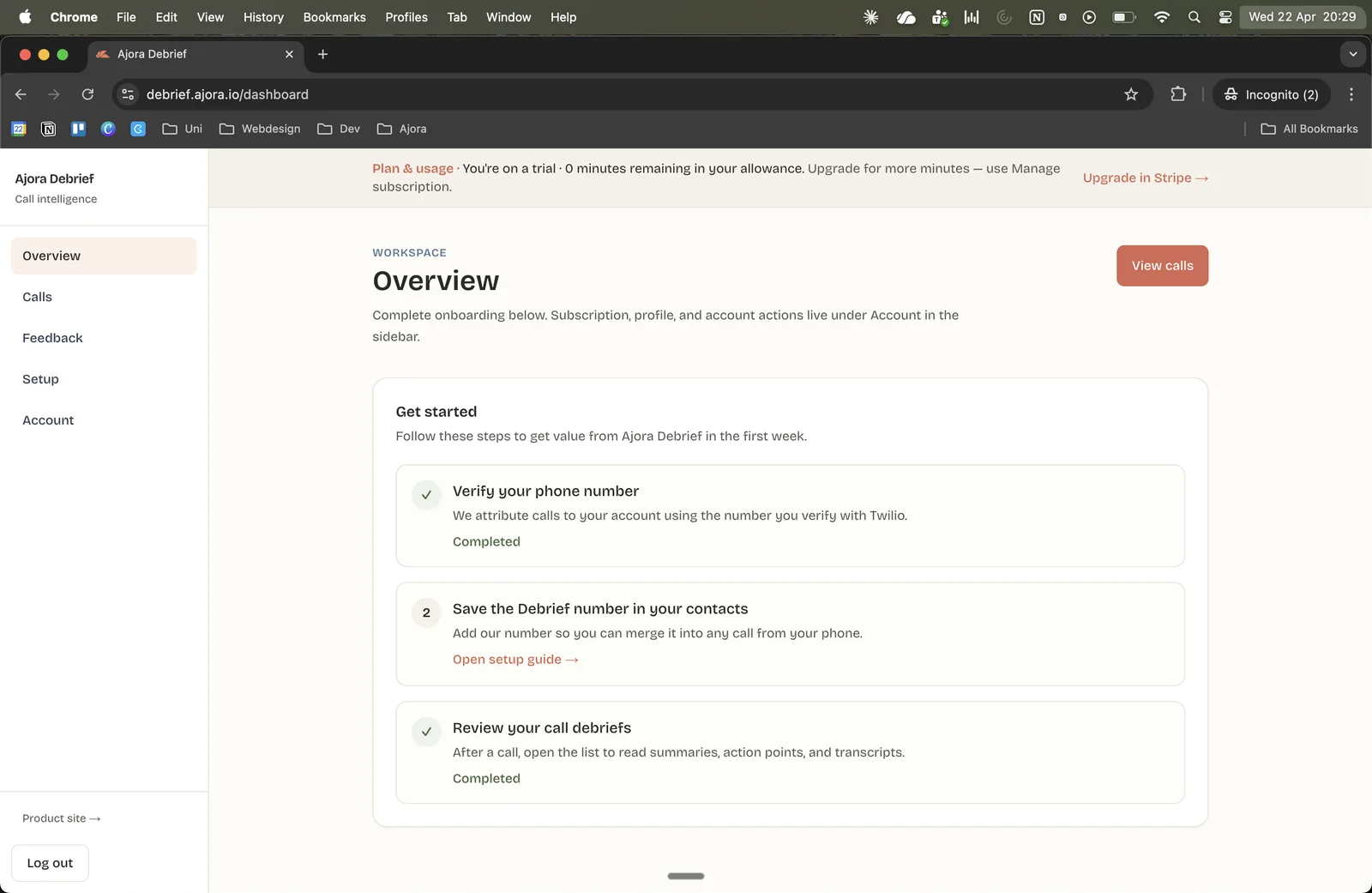Image resolution: width=1372 pixels, height=893 pixels.
Task: Click the battery status icon
Action: click(x=1124, y=17)
